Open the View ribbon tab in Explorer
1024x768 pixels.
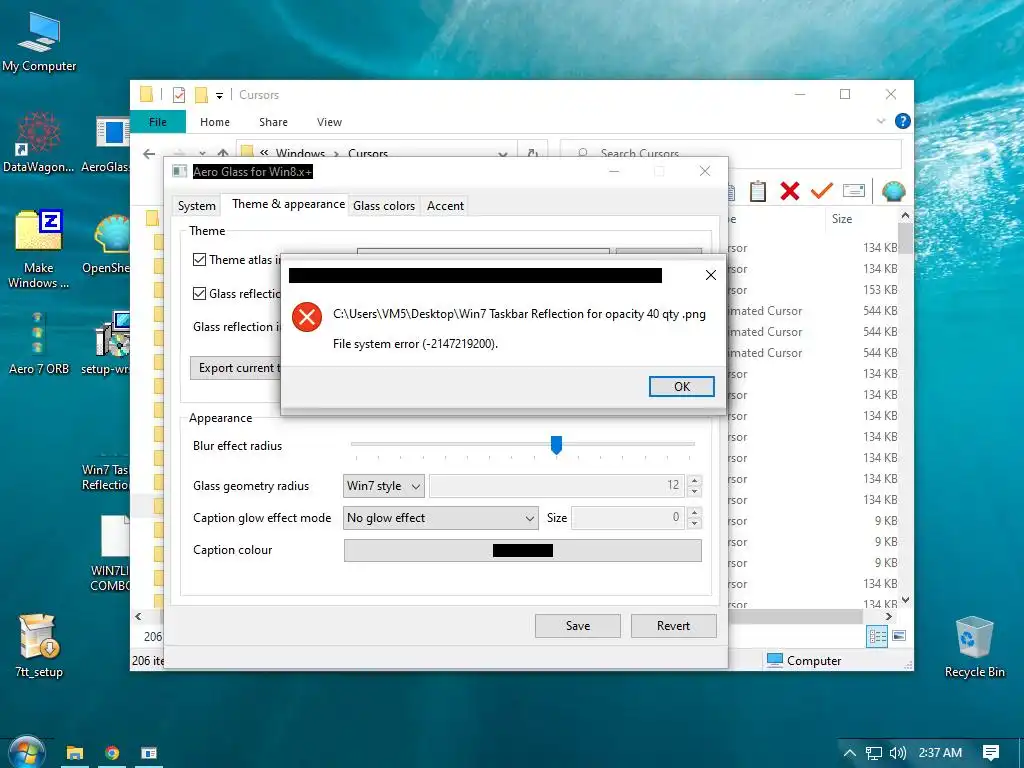point(329,122)
